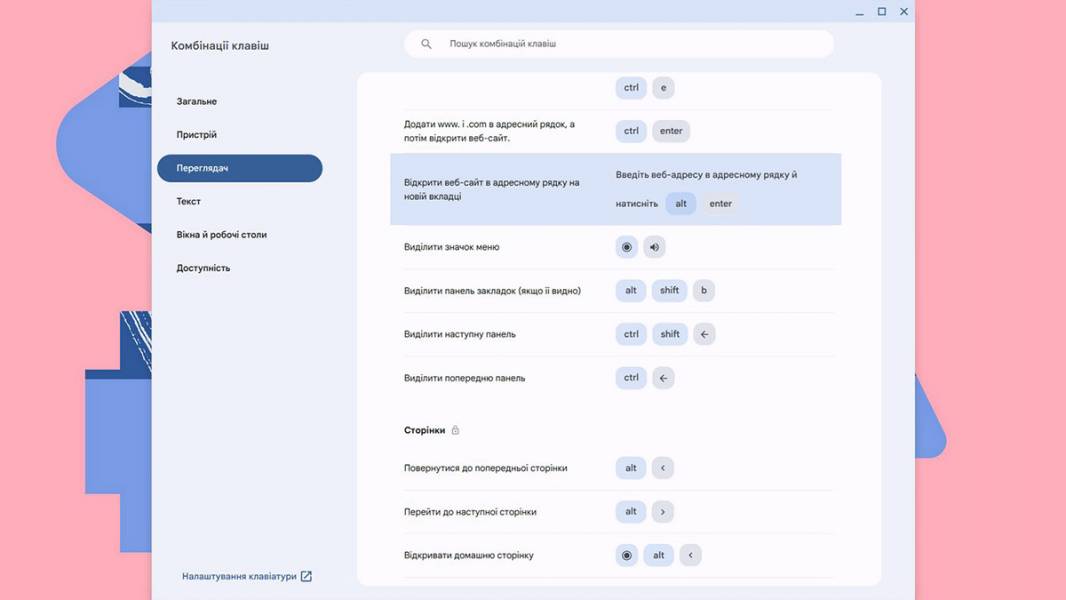This screenshot has width=1066, height=600.
Task: Click the launcher key icon for menu highlight
Action: tap(626, 247)
